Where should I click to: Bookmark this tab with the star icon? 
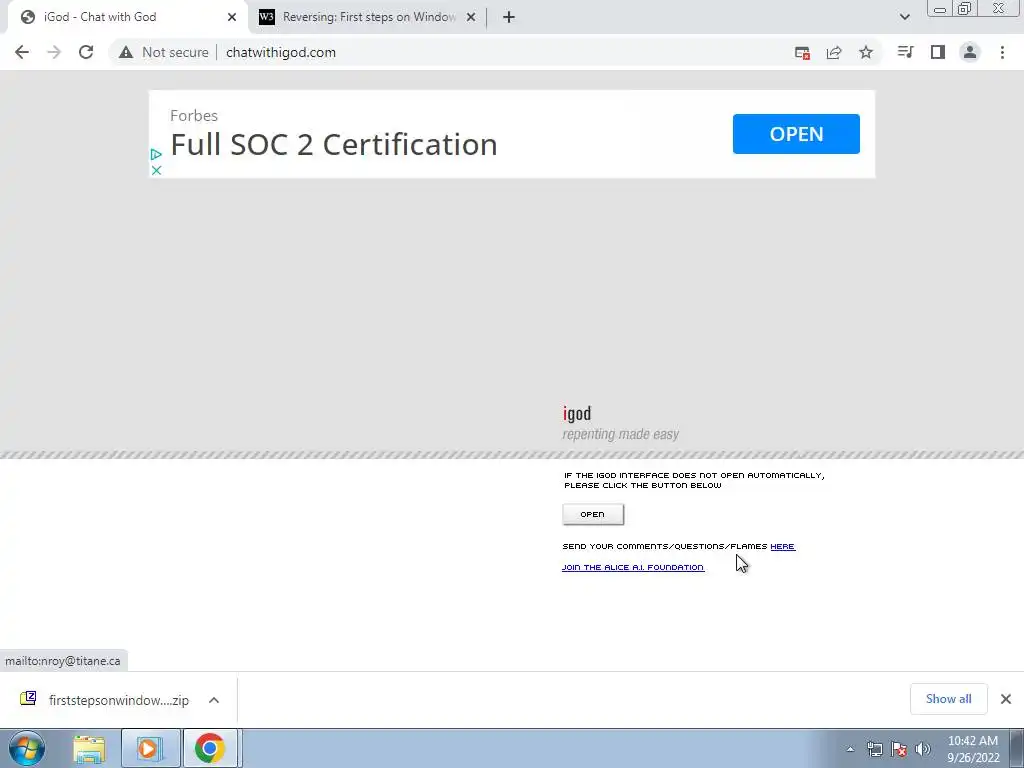pos(866,52)
